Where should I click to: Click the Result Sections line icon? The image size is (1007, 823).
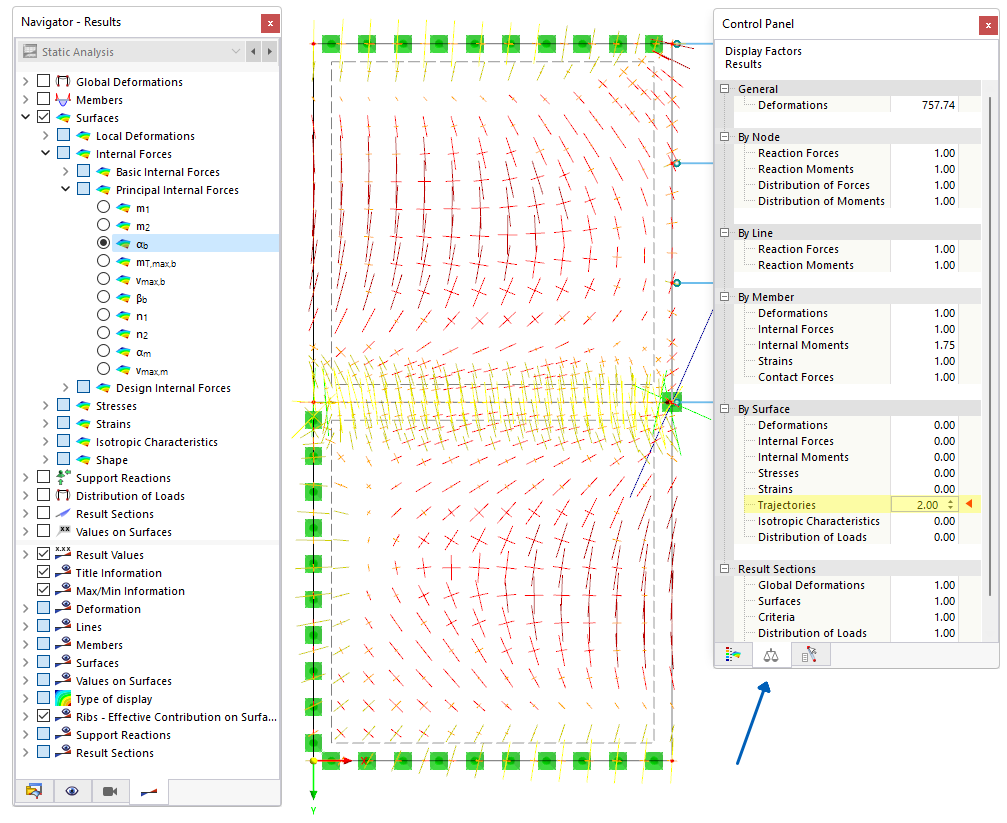(63, 513)
